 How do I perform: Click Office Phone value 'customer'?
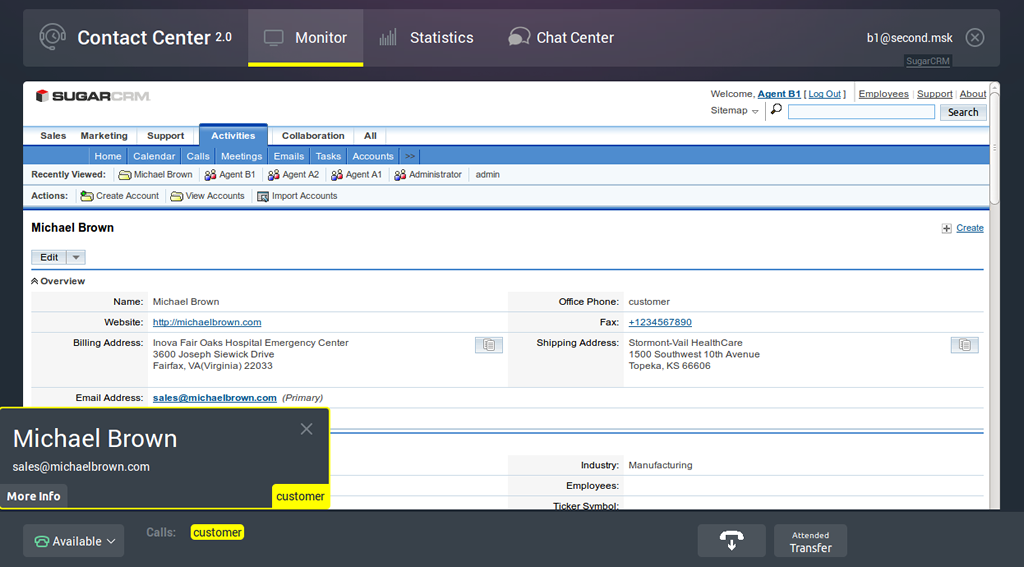point(648,302)
